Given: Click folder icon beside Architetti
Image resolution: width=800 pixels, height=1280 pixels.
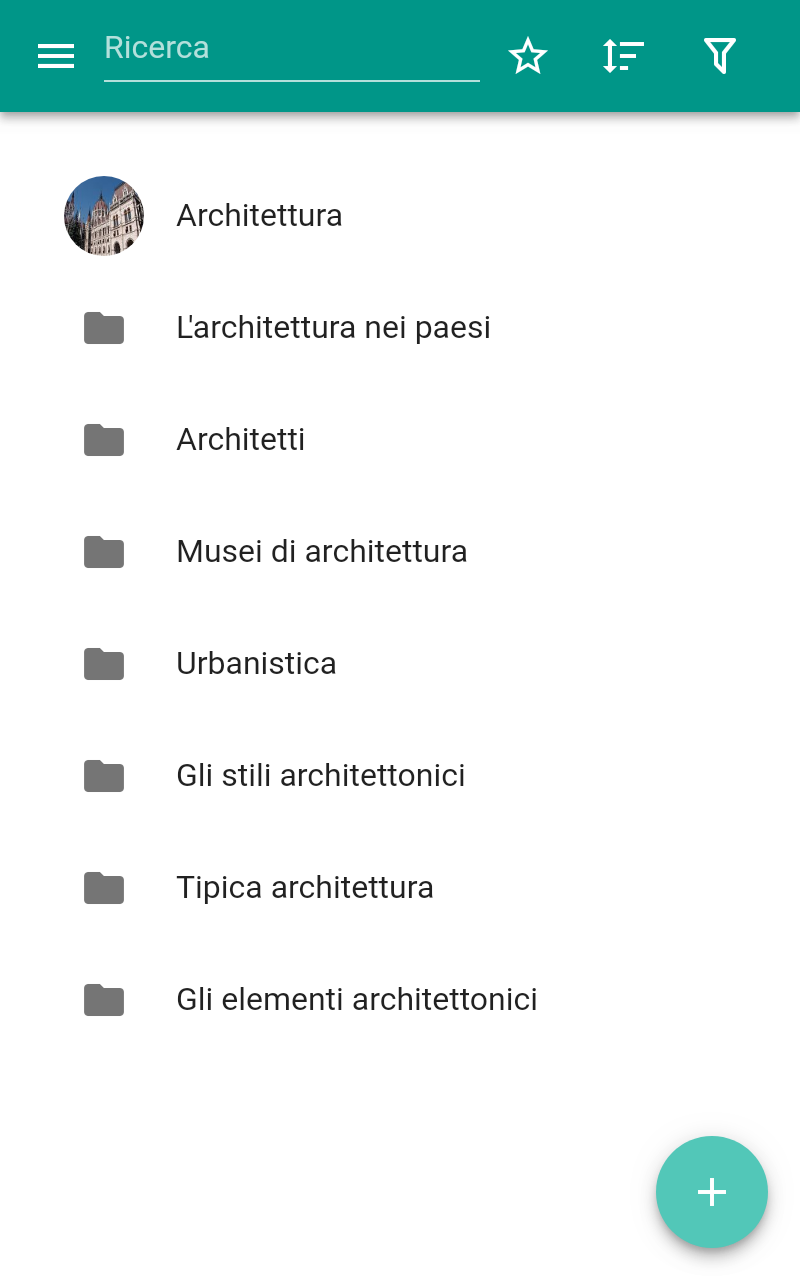Looking at the screenshot, I should [x=104, y=440].
